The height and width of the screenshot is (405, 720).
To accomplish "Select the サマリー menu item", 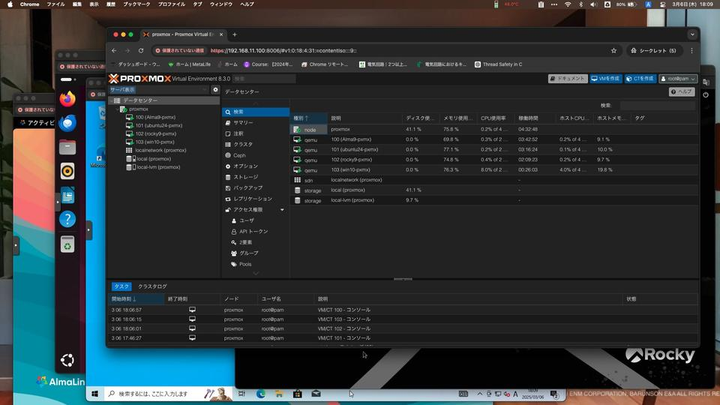I will [x=243, y=122].
